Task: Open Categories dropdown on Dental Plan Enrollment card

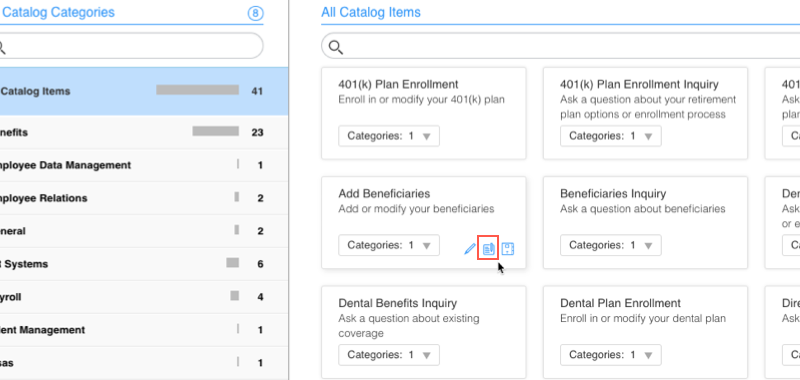Action: point(611,355)
